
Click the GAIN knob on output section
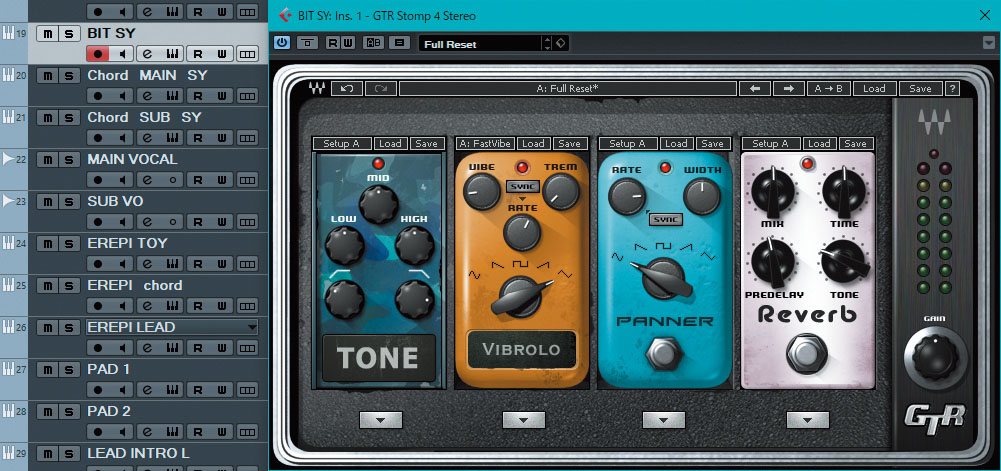[936, 357]
